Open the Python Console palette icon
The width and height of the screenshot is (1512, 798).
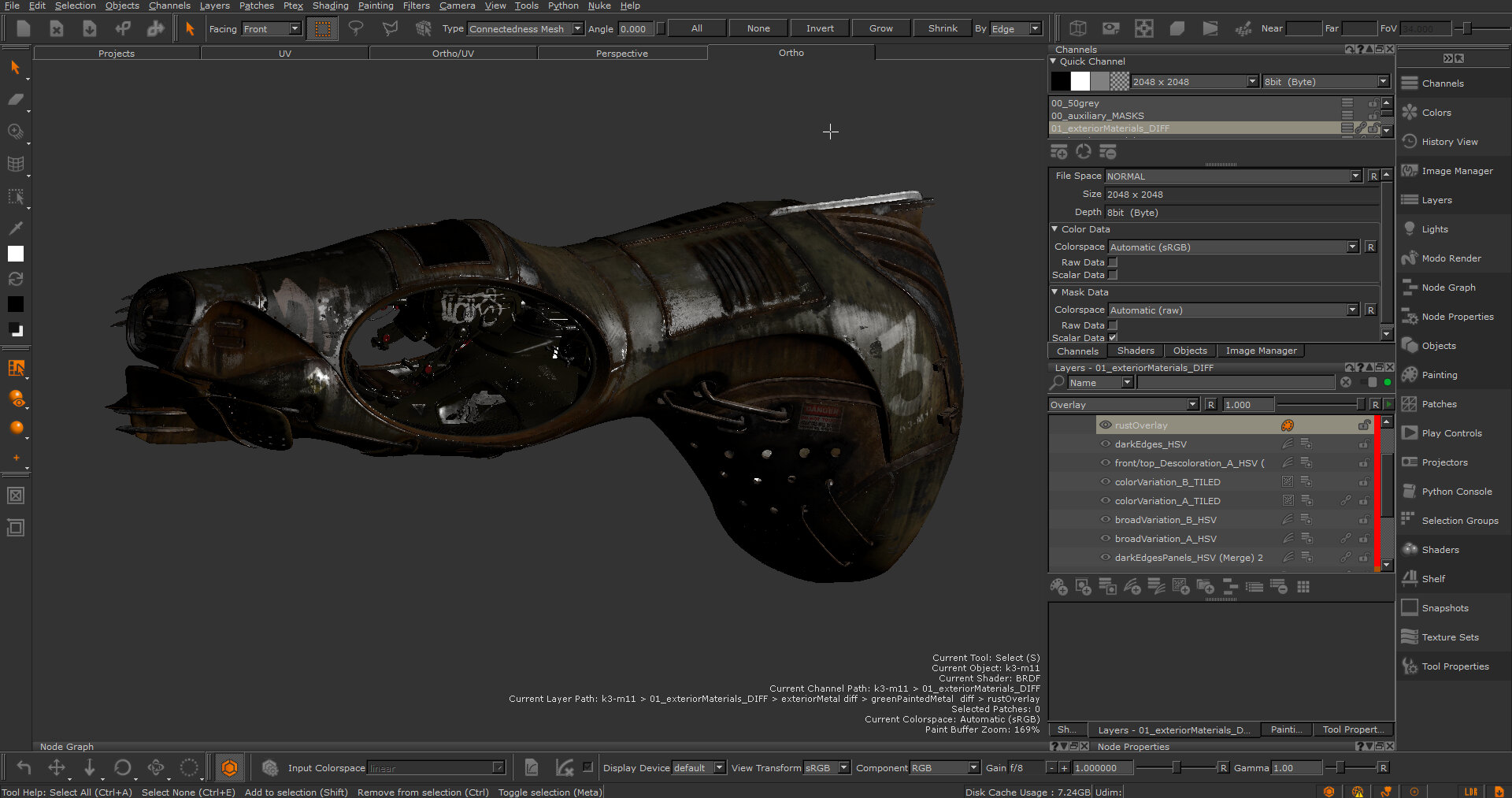pos(1410,492)
